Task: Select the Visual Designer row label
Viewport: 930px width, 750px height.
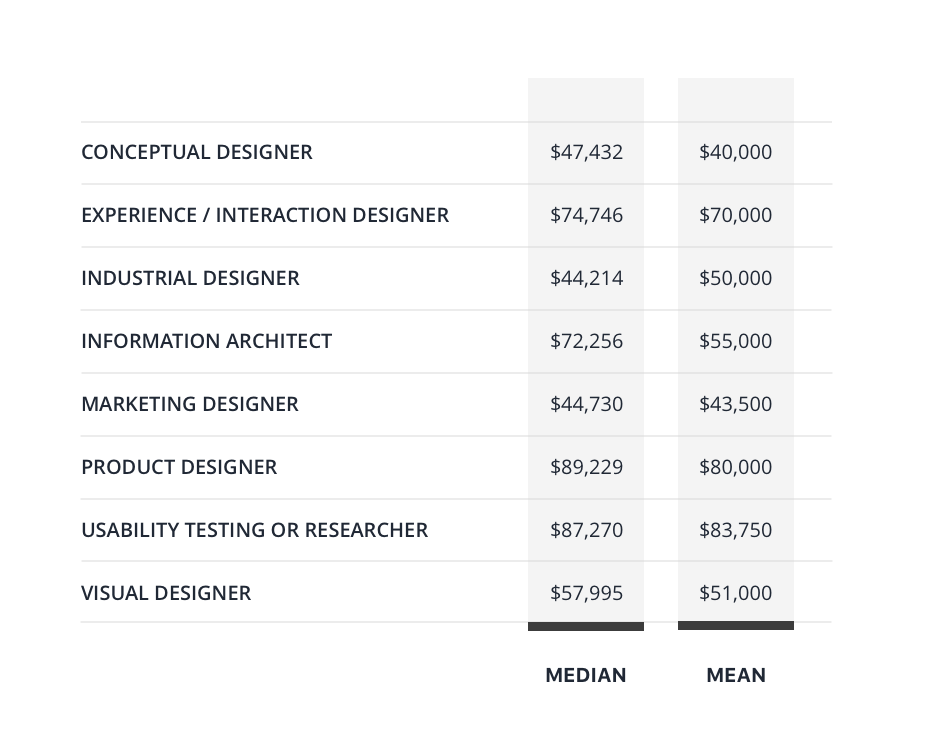Action: tap(166, 593)
